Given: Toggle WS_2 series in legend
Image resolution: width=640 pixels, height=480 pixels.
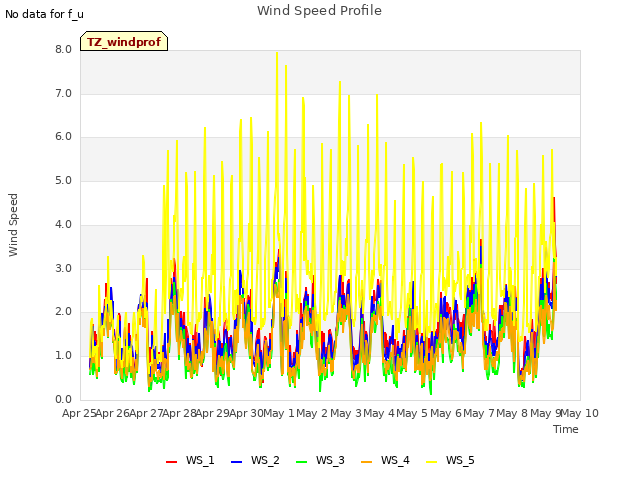Looking at the screenshot, I should click(255, 460).
